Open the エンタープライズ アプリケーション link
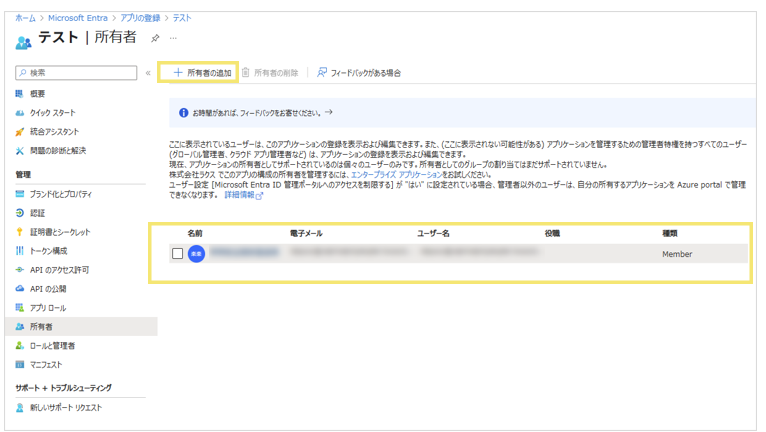This screenshot has width=766, height=432. 396,174
